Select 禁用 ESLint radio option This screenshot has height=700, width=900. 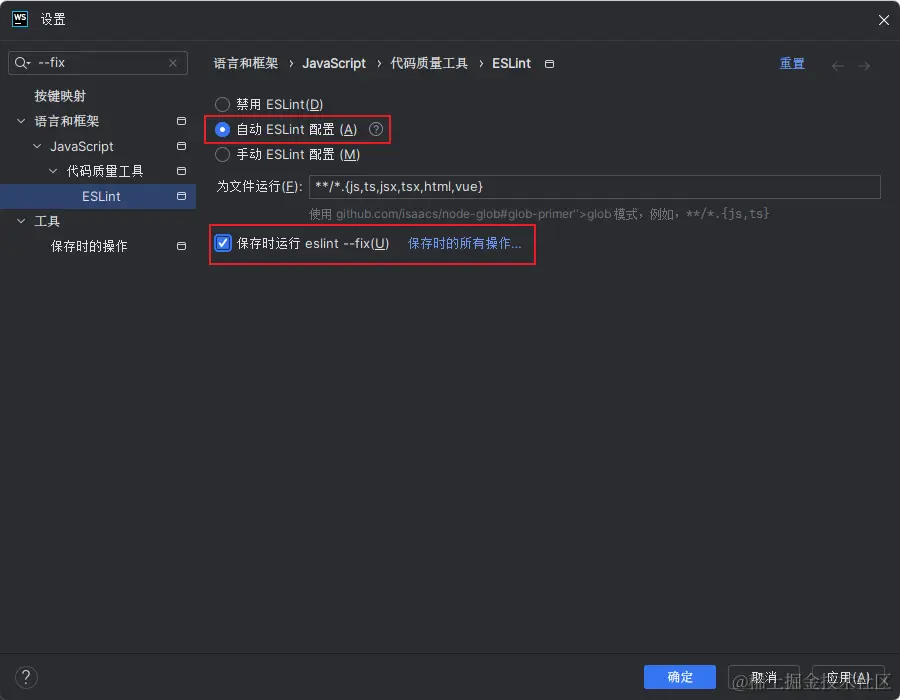point(222,104)
